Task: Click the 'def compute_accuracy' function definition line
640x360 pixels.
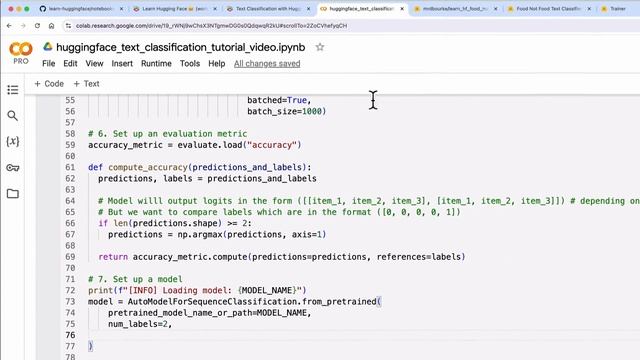Action: pos(200,167)
